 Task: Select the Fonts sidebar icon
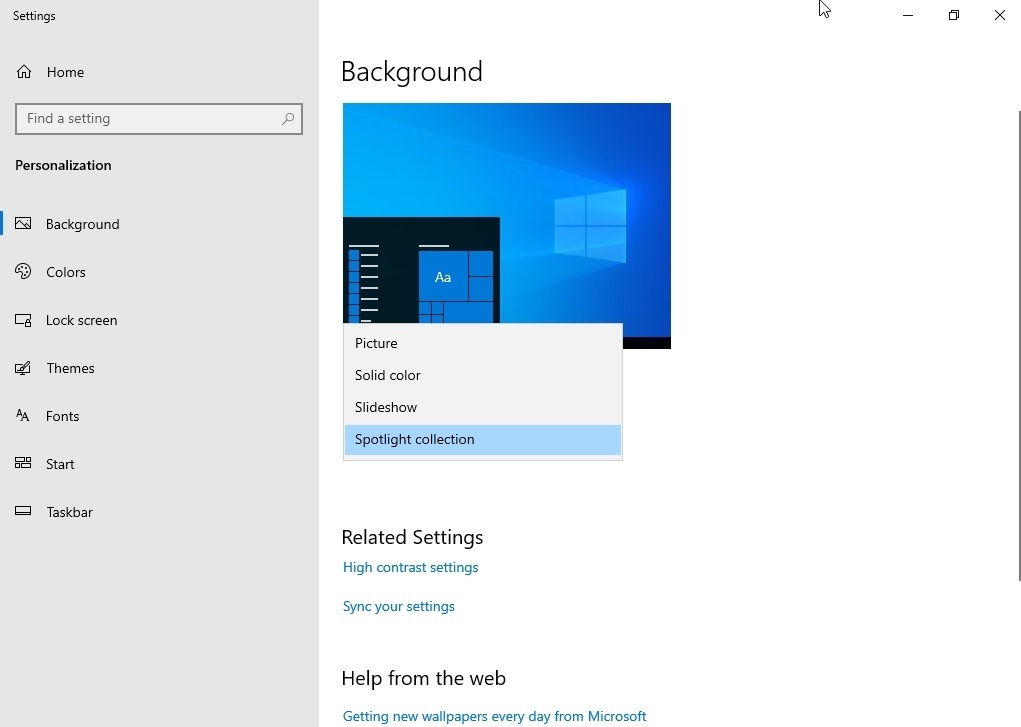22,415
